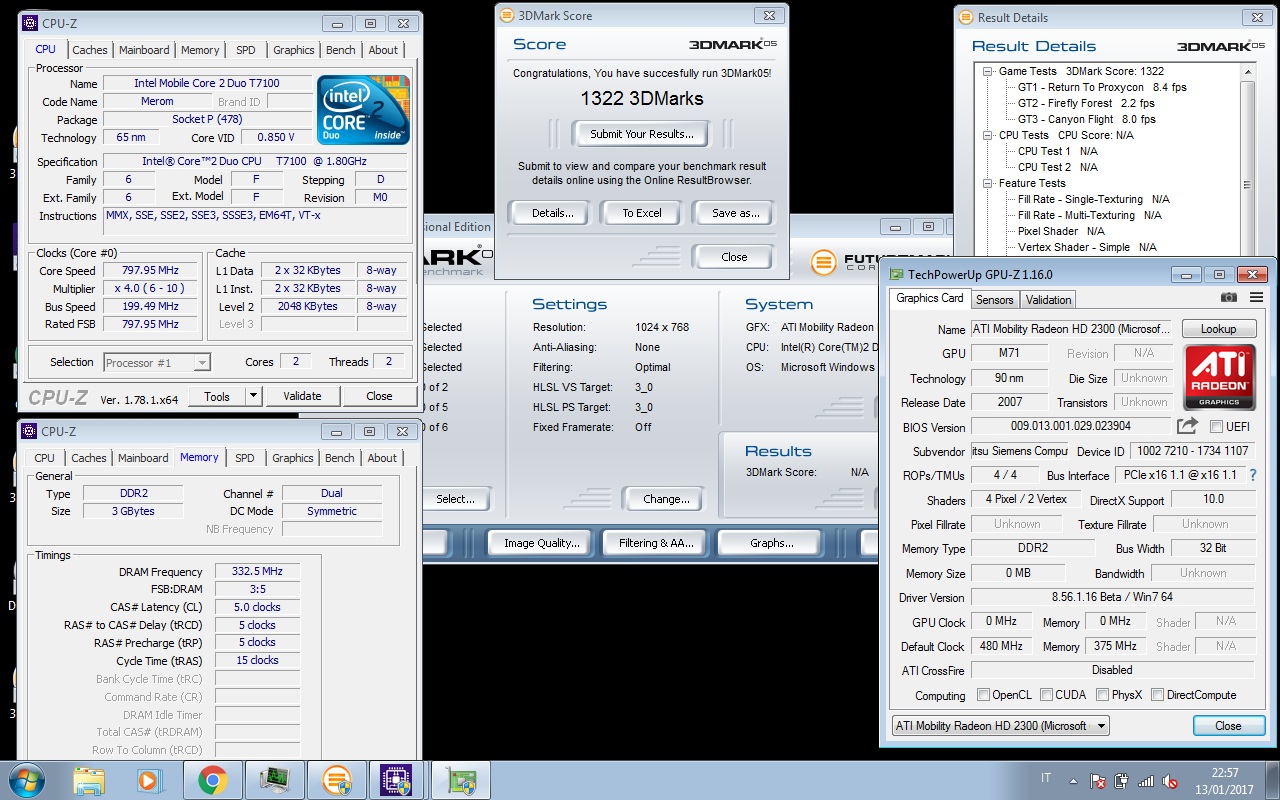Take a GPU-Z screenshot with the camera icon
Screen dimensions: 1280x800
[1229, 297]
